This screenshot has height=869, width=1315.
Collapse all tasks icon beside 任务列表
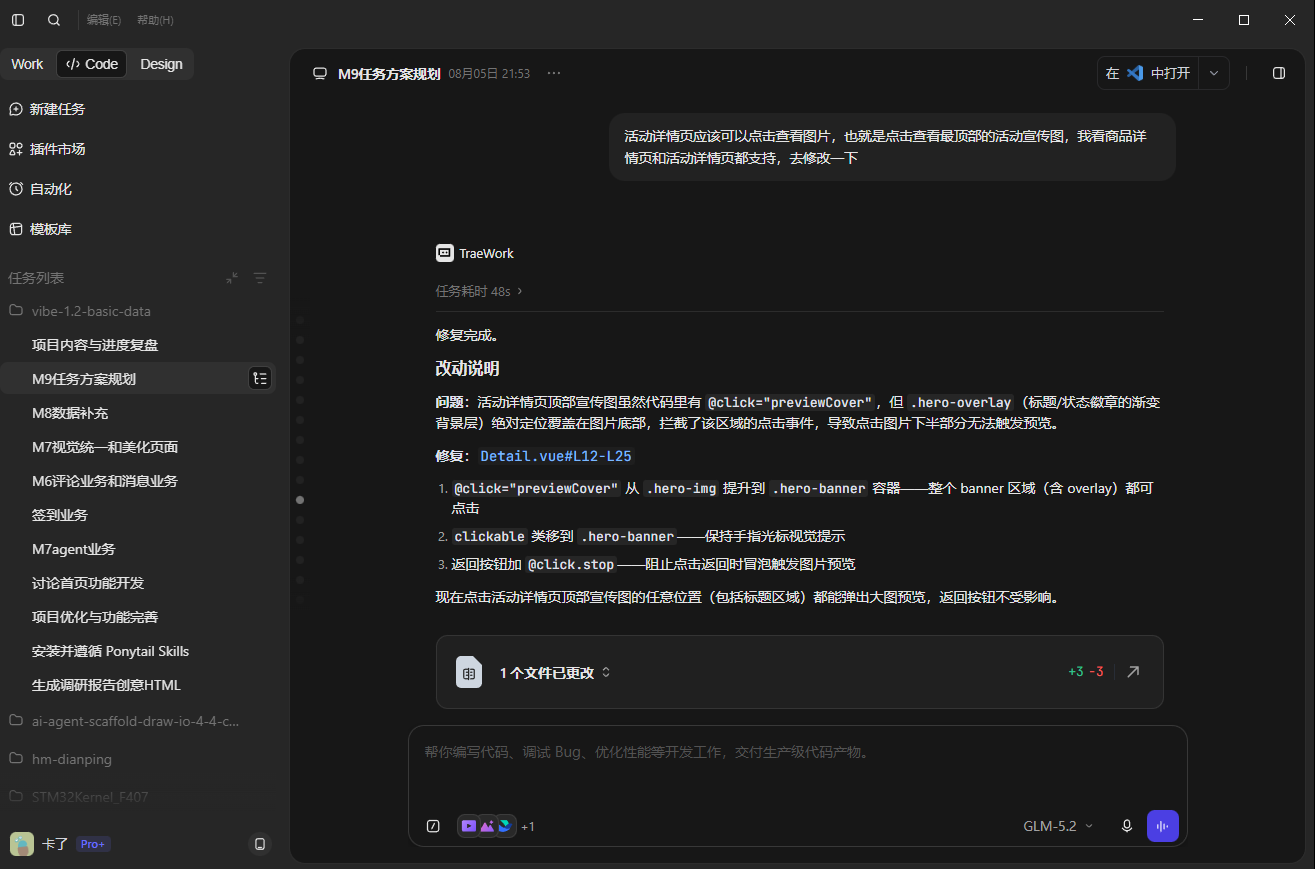click(232, 278)
